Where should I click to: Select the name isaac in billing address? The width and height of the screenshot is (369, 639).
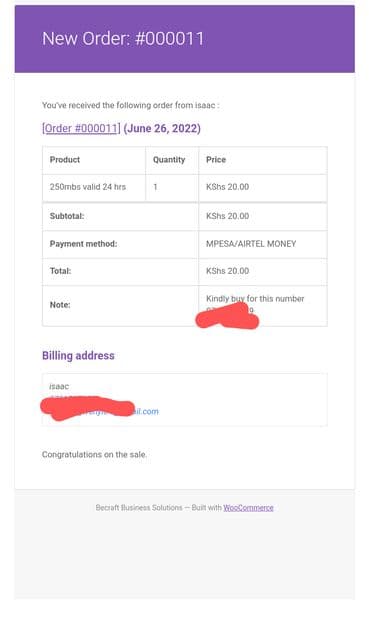tap(59, 386)
